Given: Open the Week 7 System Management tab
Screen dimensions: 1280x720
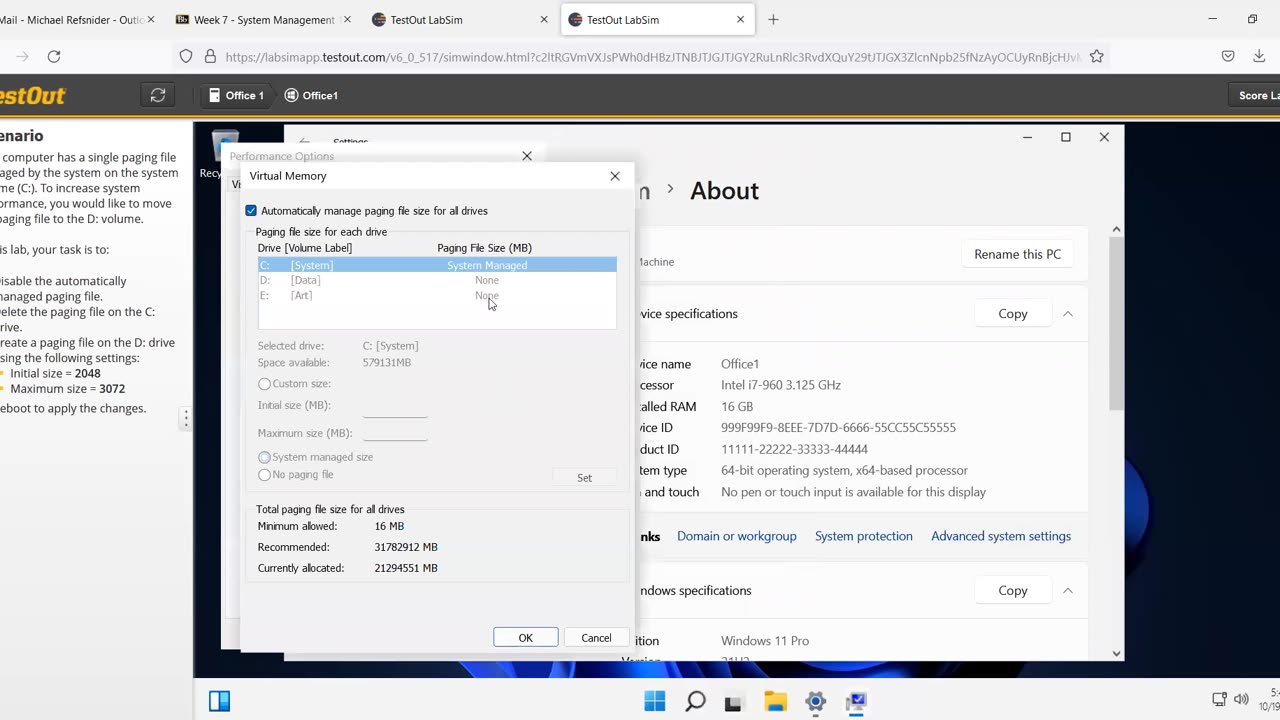Looking at the screenshot, I should pos(262,19).
